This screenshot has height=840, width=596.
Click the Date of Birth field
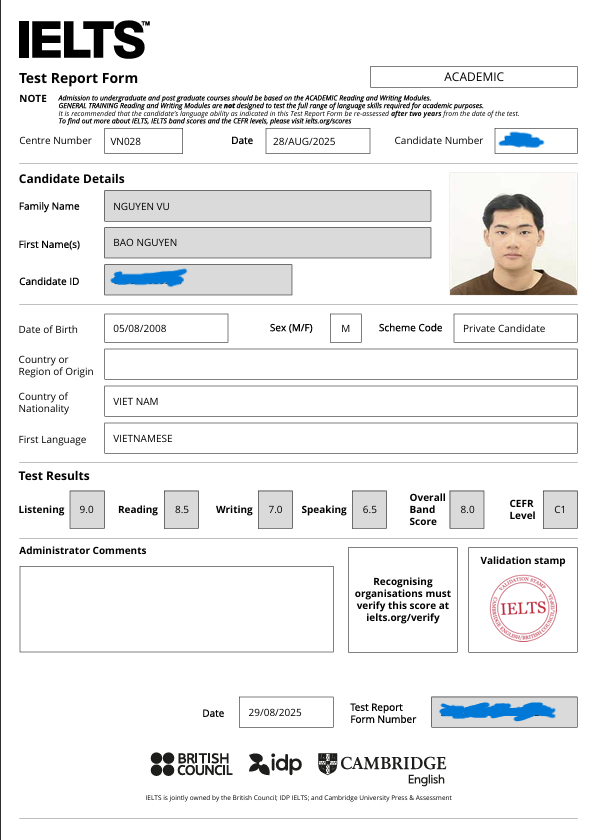[166, 328]
